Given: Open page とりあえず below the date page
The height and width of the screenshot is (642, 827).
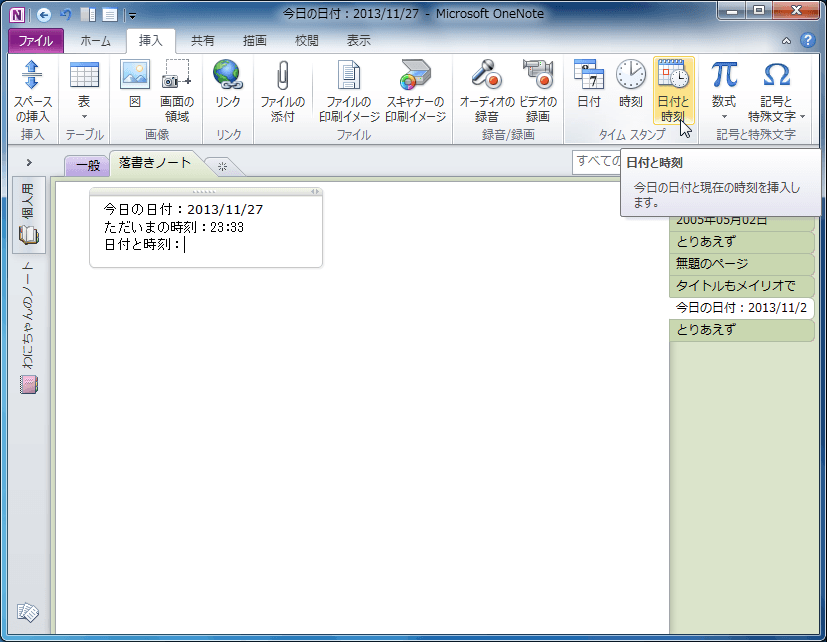Looking at the screenshot, I should pos(742,242).
